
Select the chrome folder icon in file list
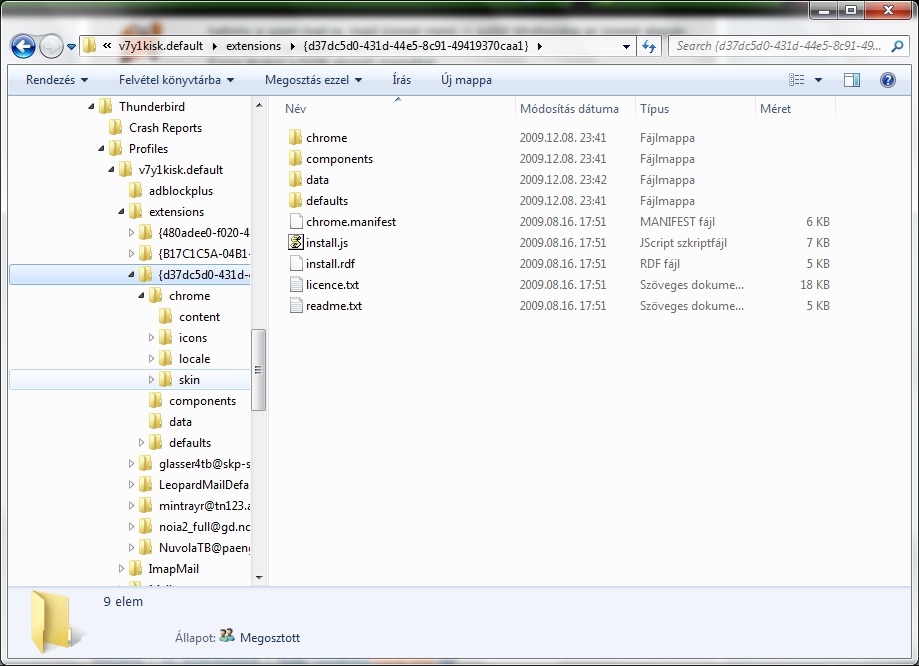tap(295, 137)
